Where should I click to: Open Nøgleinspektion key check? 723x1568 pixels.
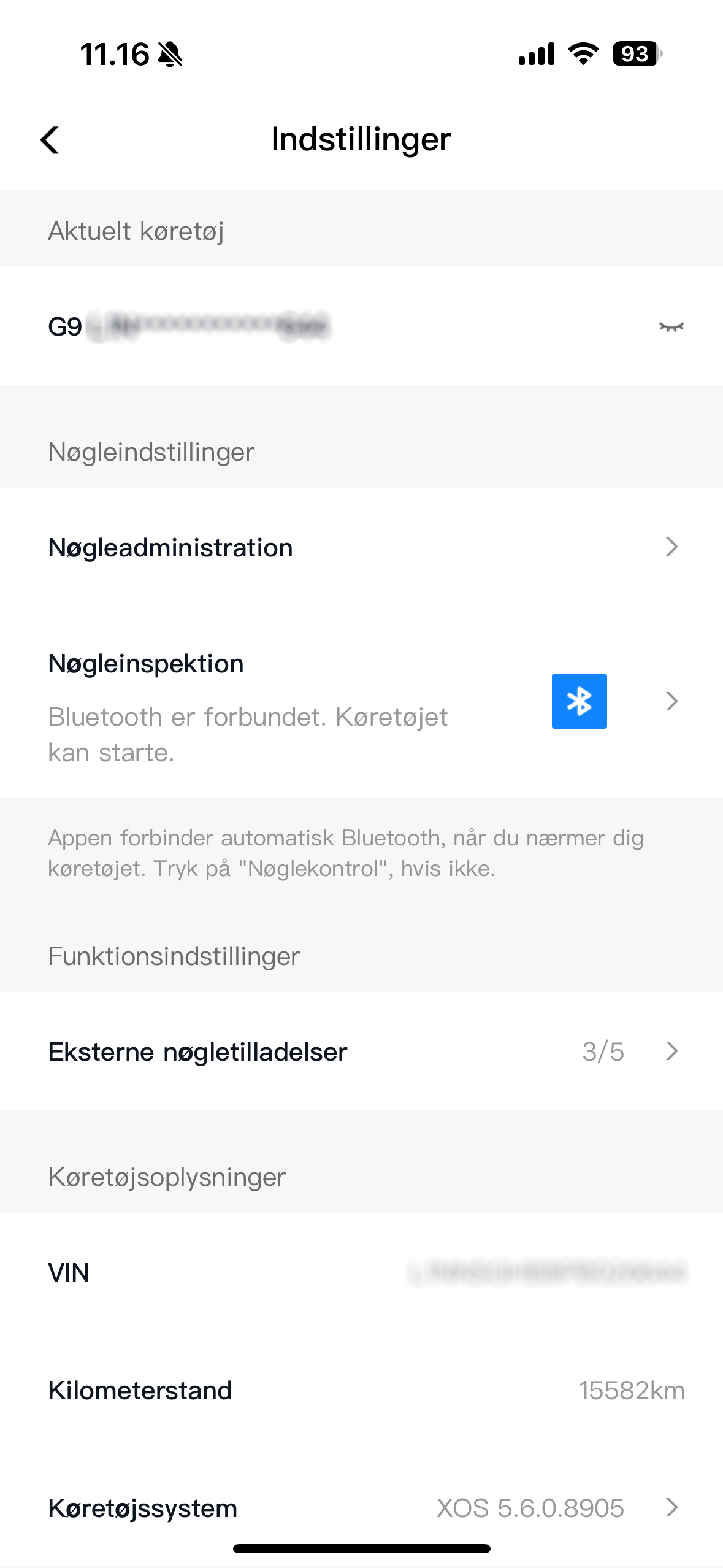pyautogui.click(x=146, y=664)
